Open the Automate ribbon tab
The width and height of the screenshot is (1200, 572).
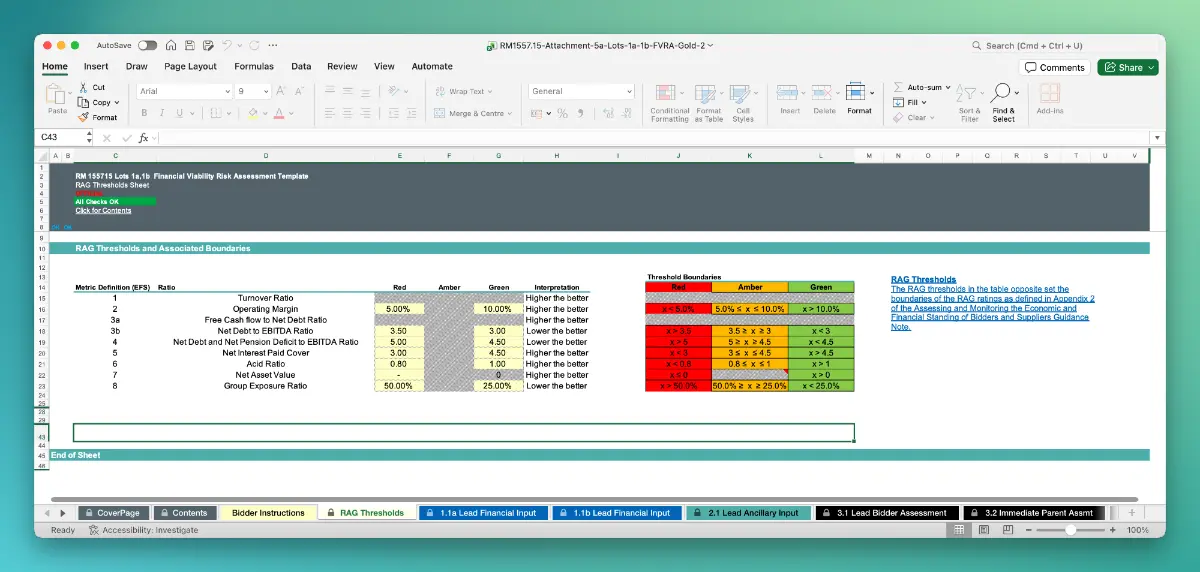click(432, 66)
